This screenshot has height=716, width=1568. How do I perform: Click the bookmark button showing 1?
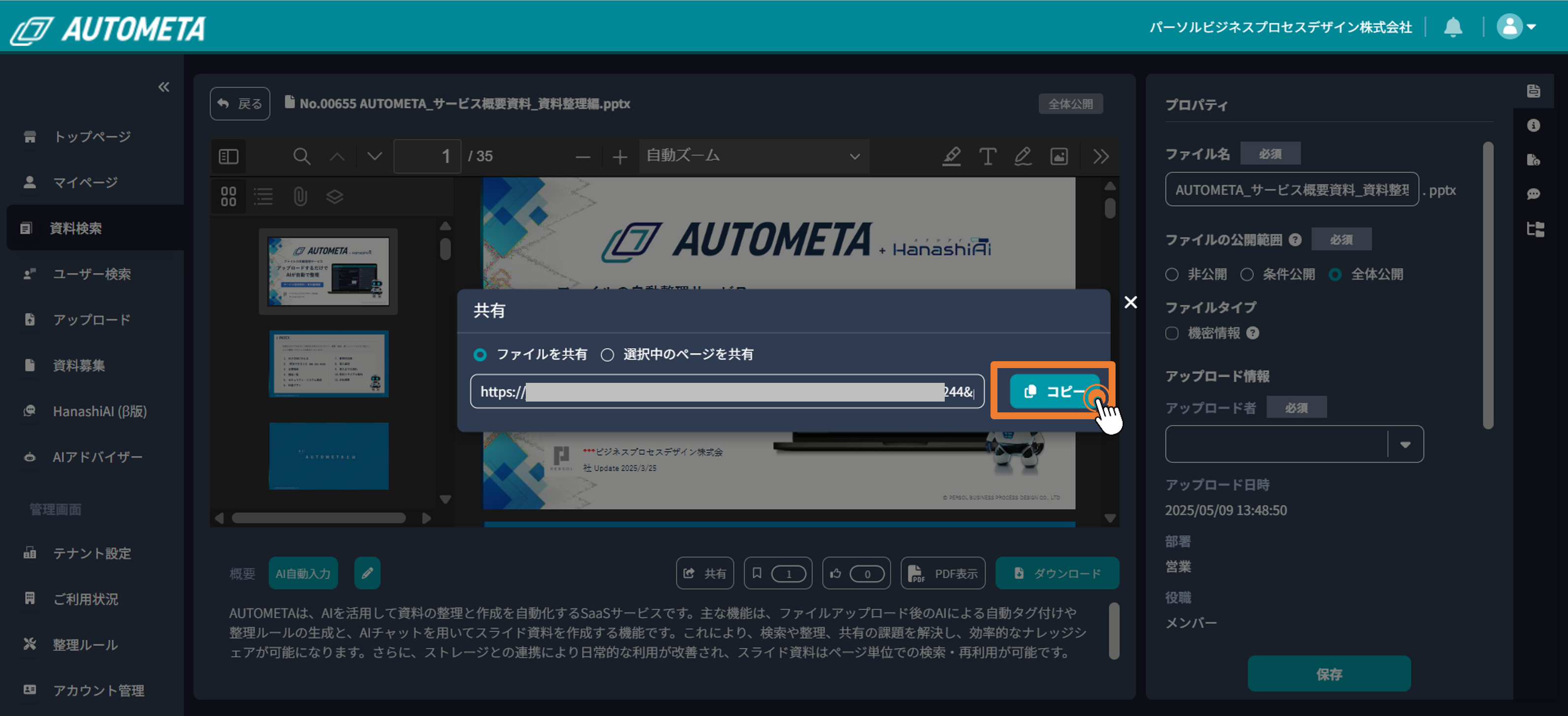(778, 573)
